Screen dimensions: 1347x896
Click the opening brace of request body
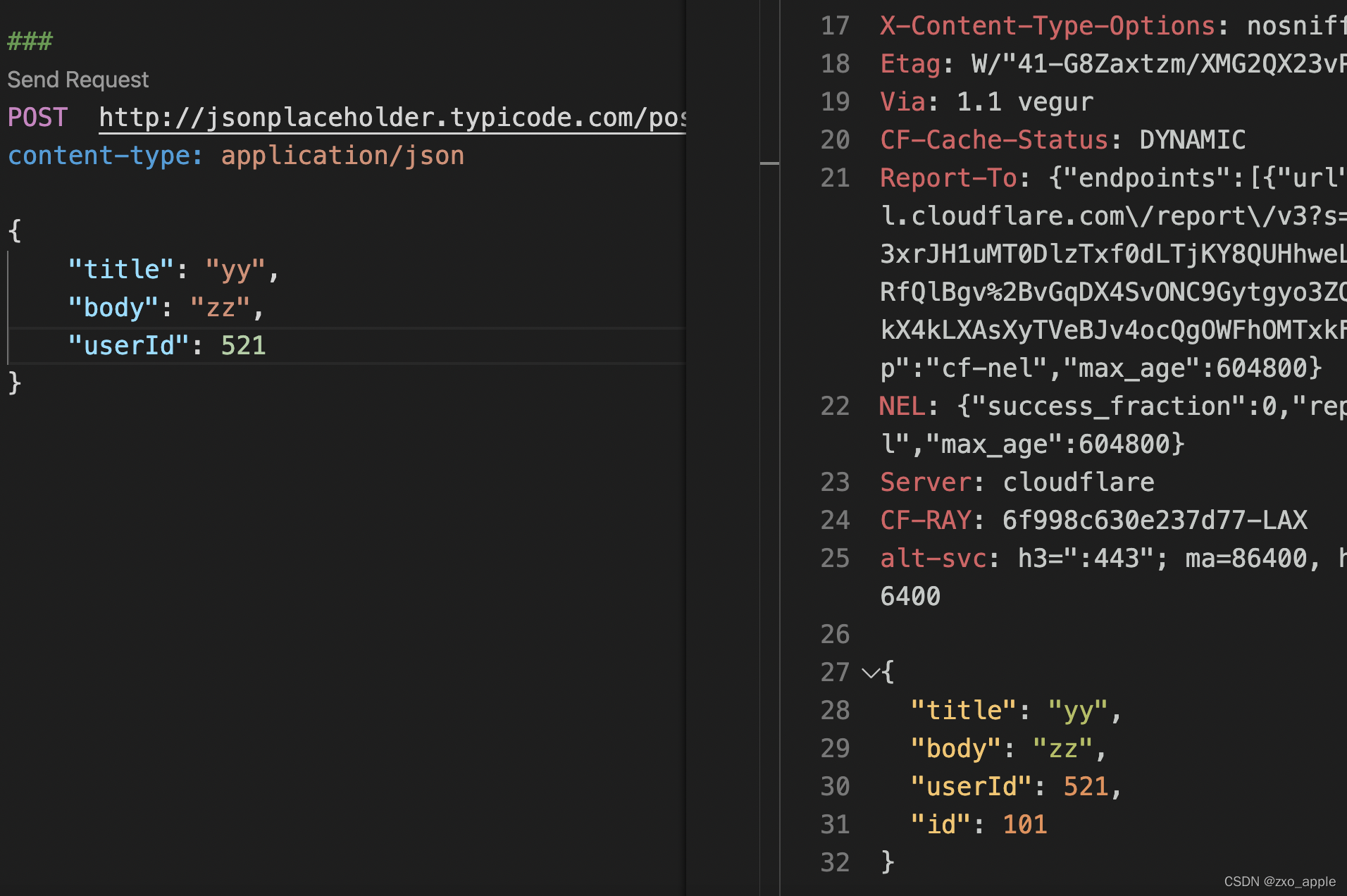click(x=15, y=231)
